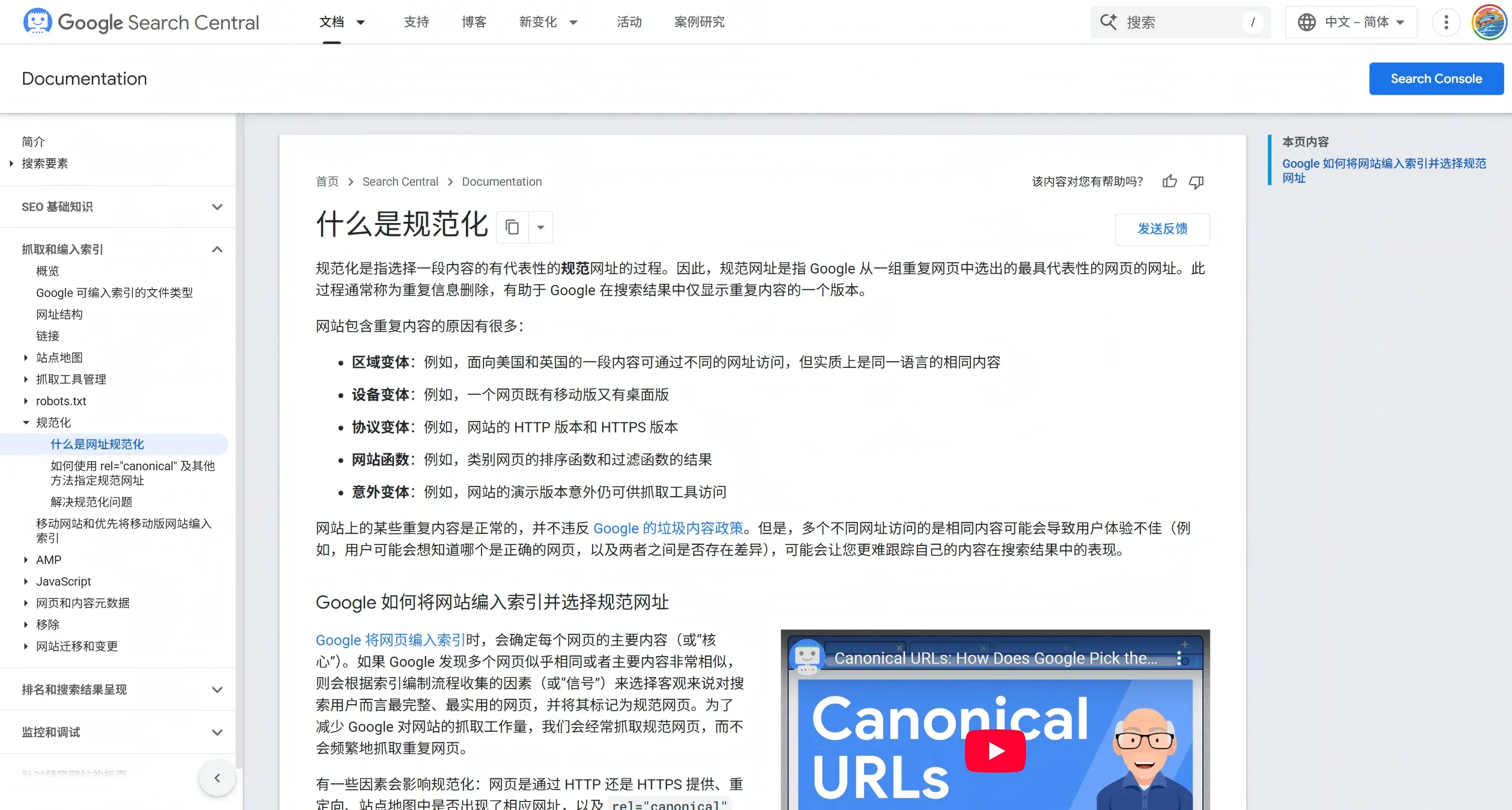
Task: Expand the robots.txt tree item
Action: click(x=26, y=400)
